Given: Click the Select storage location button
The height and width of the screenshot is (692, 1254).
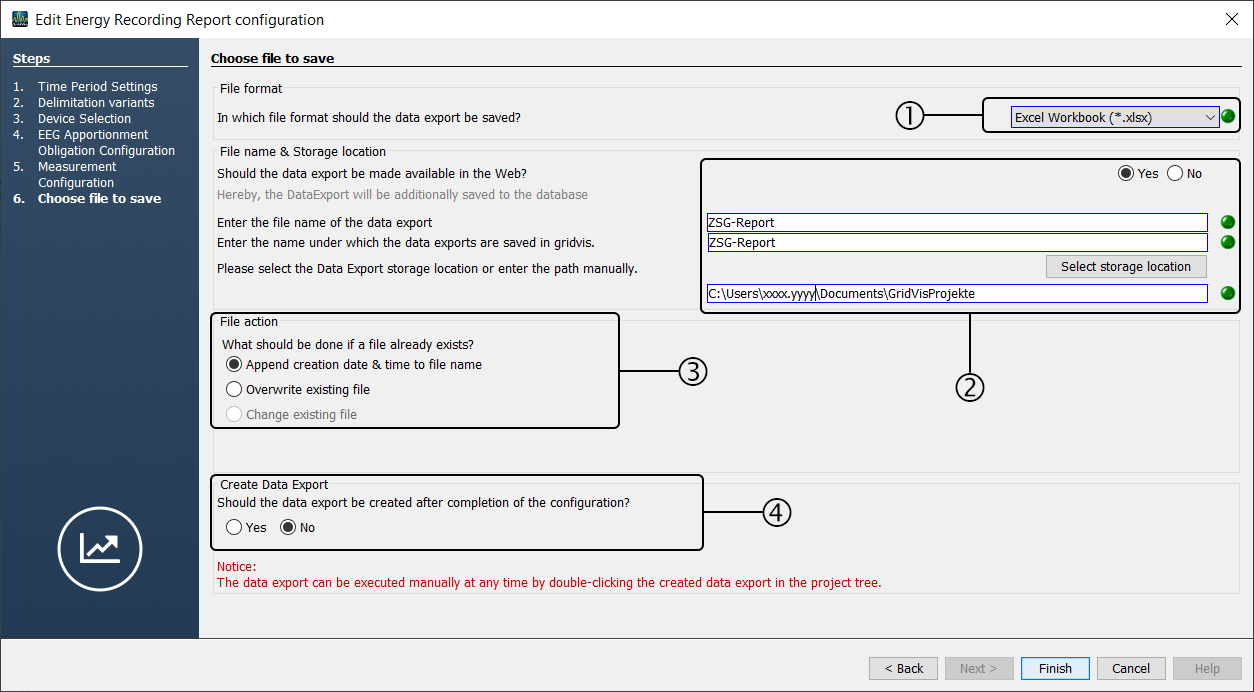Looking at the screenshot, I should [1126, 267].
